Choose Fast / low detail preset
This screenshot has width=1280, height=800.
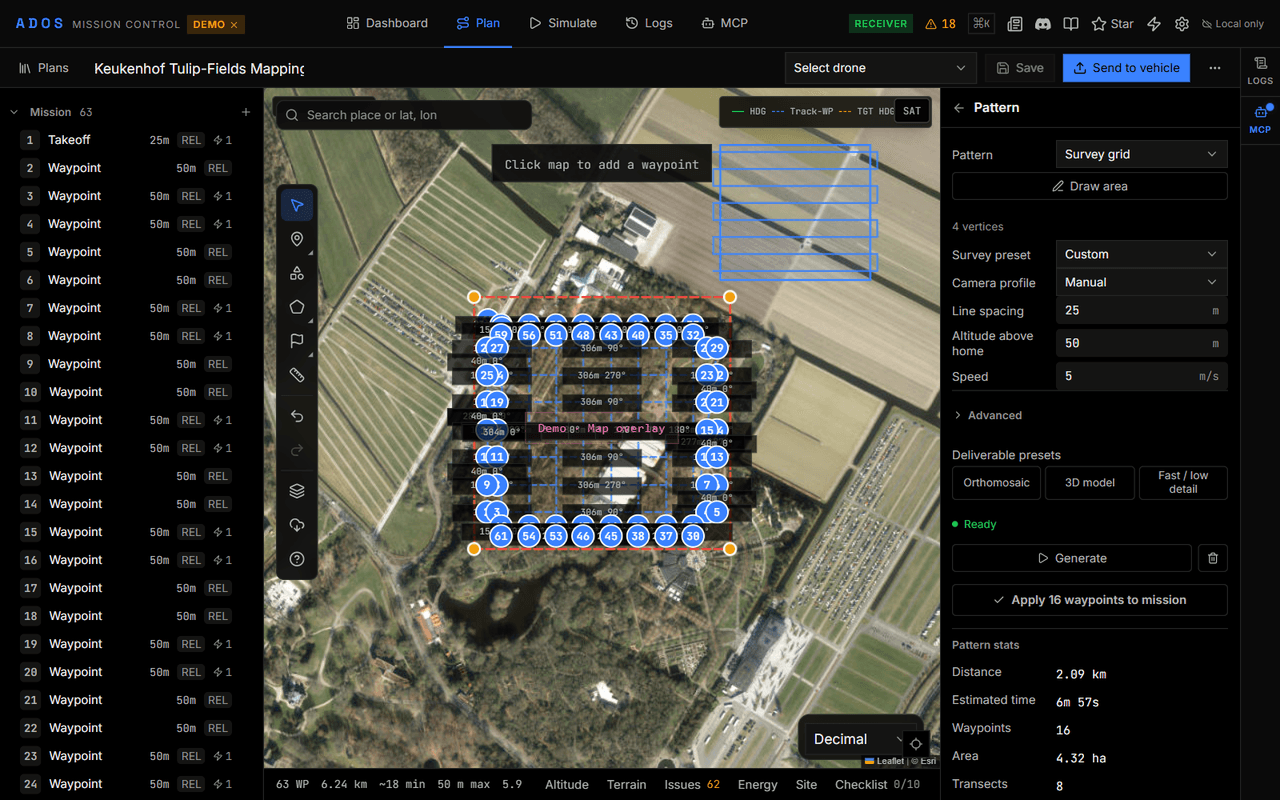[1183, 483]
